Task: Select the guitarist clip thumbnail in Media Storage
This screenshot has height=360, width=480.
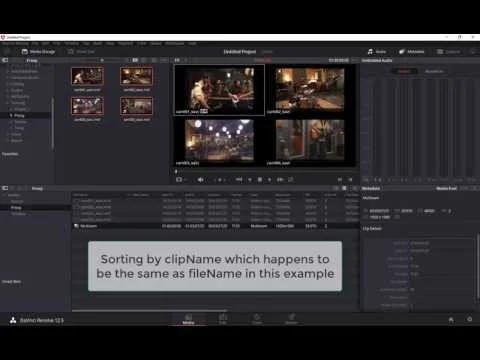Action: point(87,76)
